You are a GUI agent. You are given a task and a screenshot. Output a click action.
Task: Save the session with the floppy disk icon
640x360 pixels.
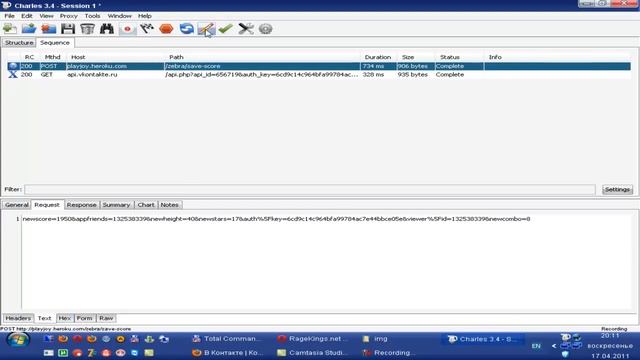(68, 29)
